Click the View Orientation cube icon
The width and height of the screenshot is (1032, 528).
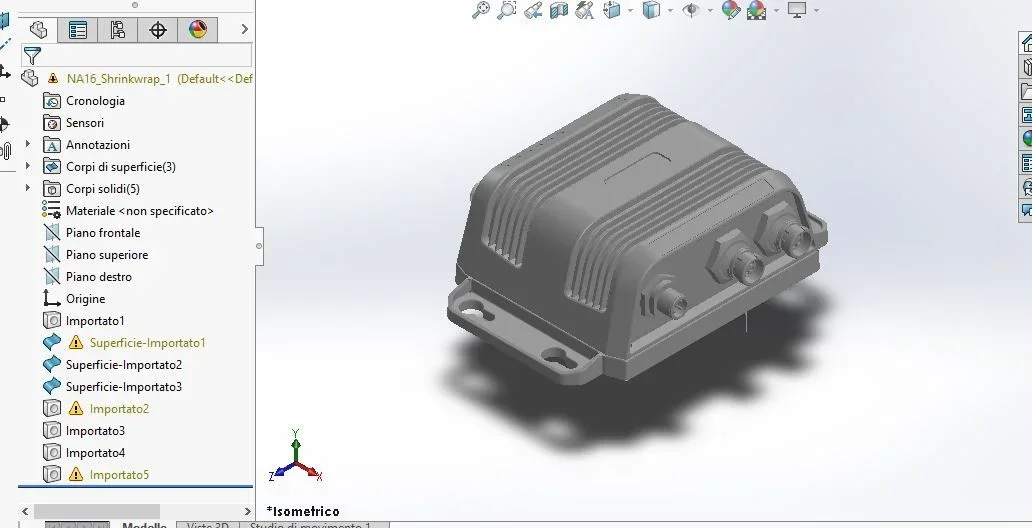pyautogui.click(x=611, y=10)
